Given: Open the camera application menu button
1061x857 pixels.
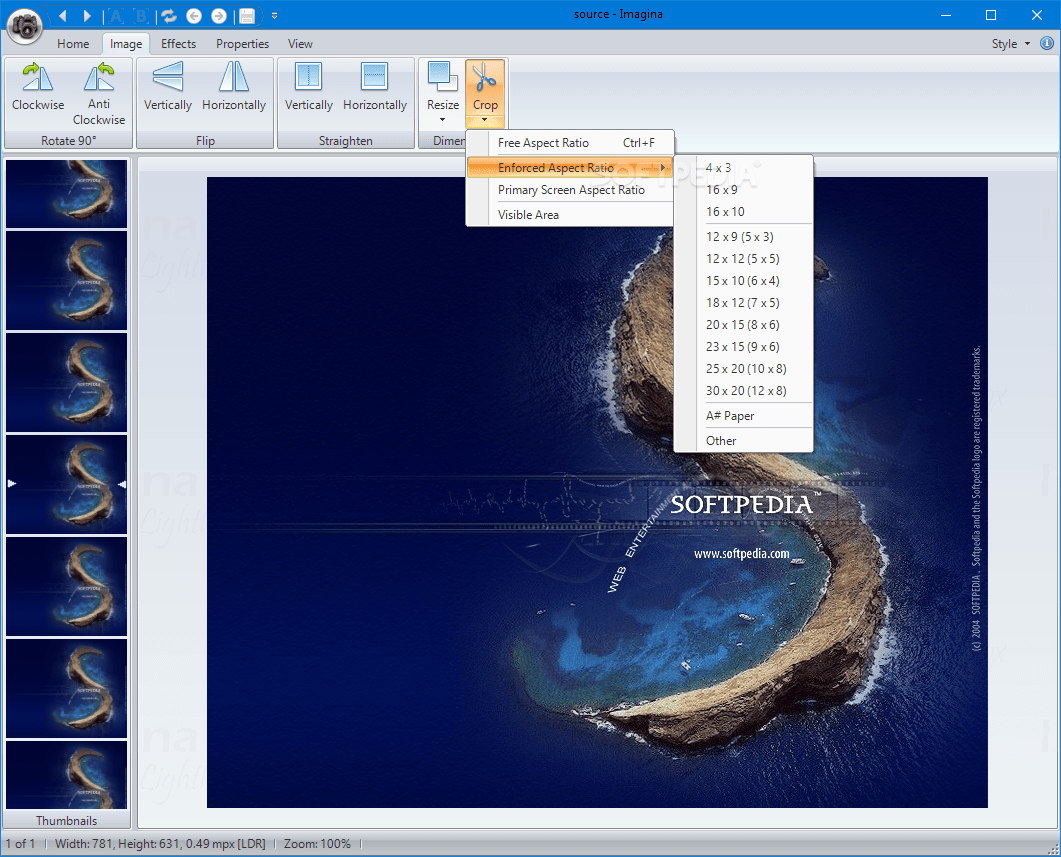Looking at the screenshot, I should [24, 26].
